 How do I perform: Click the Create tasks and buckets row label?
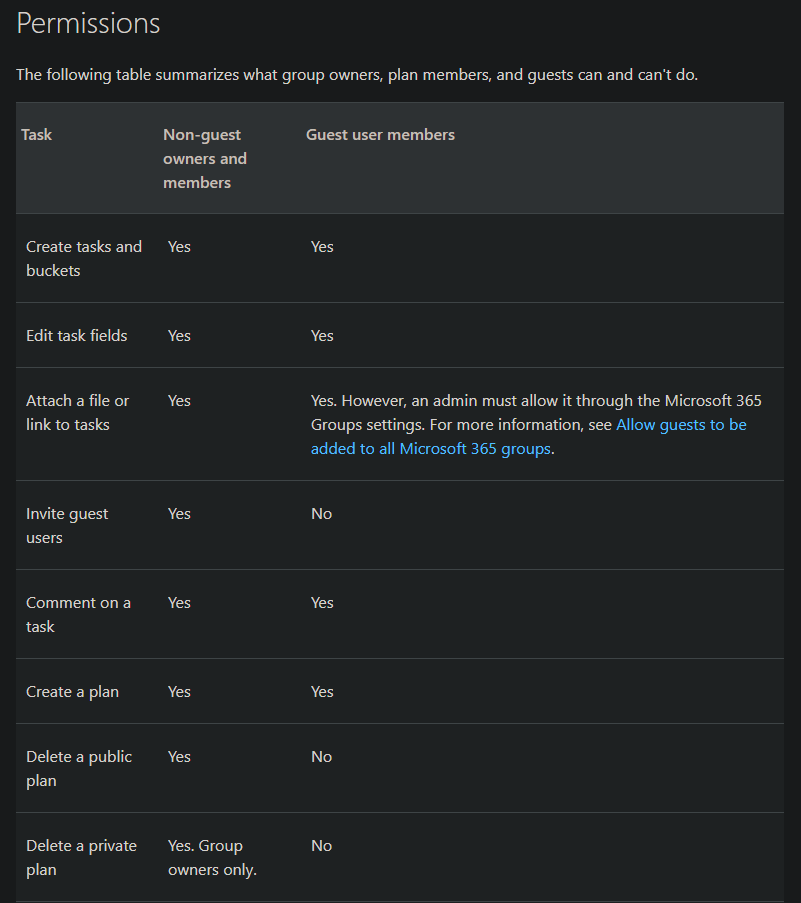pos(84,258)
